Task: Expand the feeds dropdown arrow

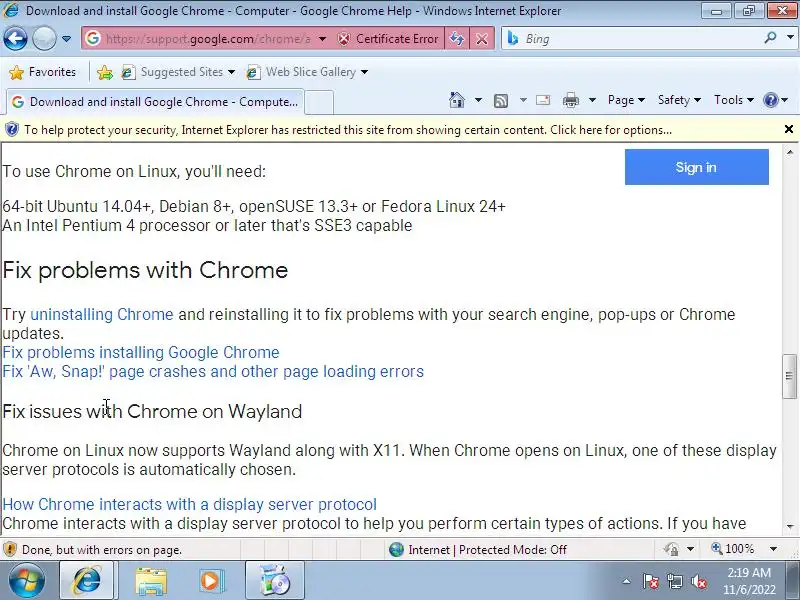Action: (523, 100)
